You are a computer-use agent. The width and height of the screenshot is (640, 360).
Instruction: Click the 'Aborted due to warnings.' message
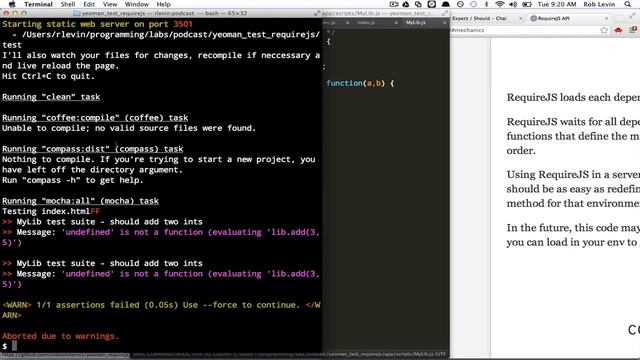pyautogui.click(x=60, y=336)
